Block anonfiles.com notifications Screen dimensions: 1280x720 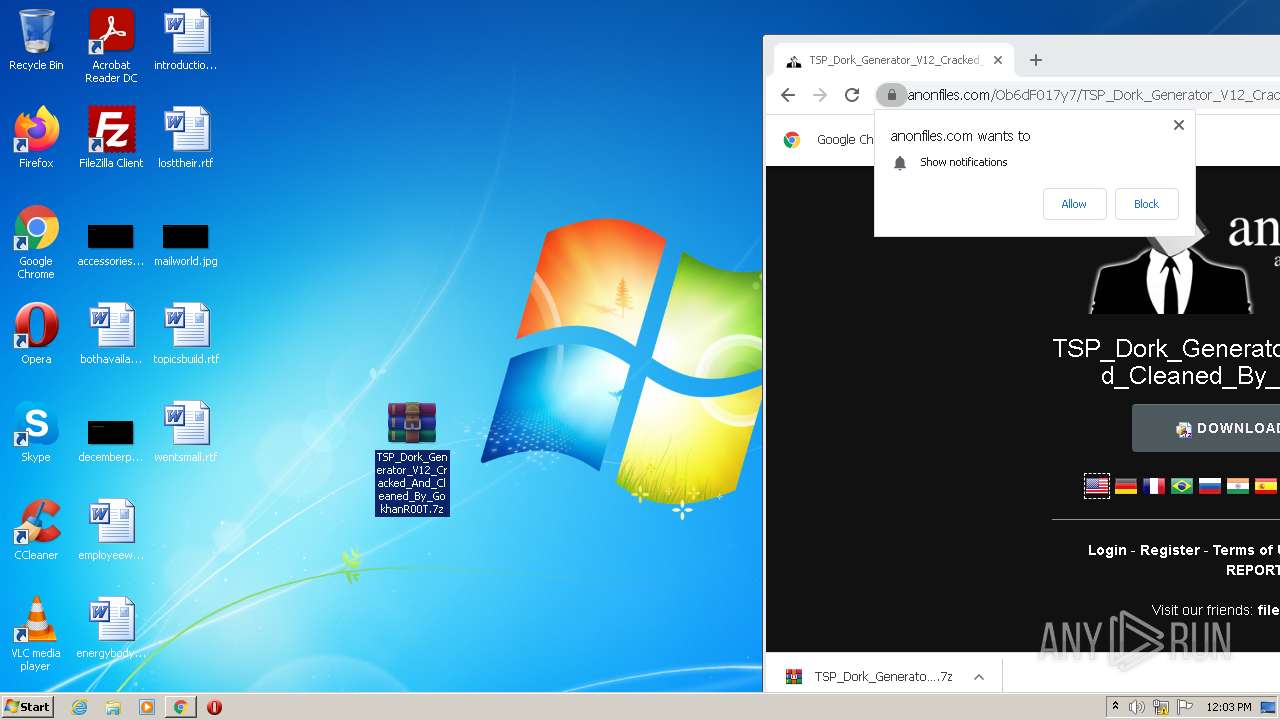point(1146,204)
